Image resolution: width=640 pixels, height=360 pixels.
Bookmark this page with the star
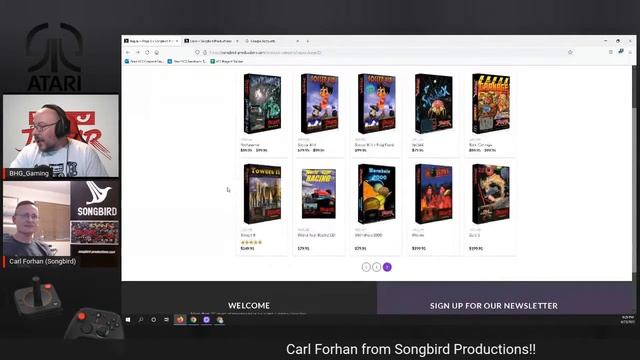(570, 52)
